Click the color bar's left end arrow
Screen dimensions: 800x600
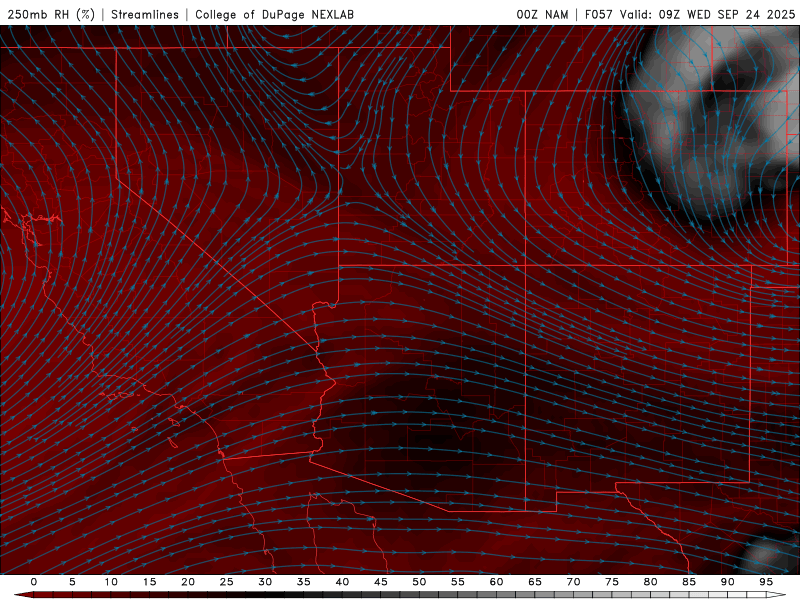point(22,595)
